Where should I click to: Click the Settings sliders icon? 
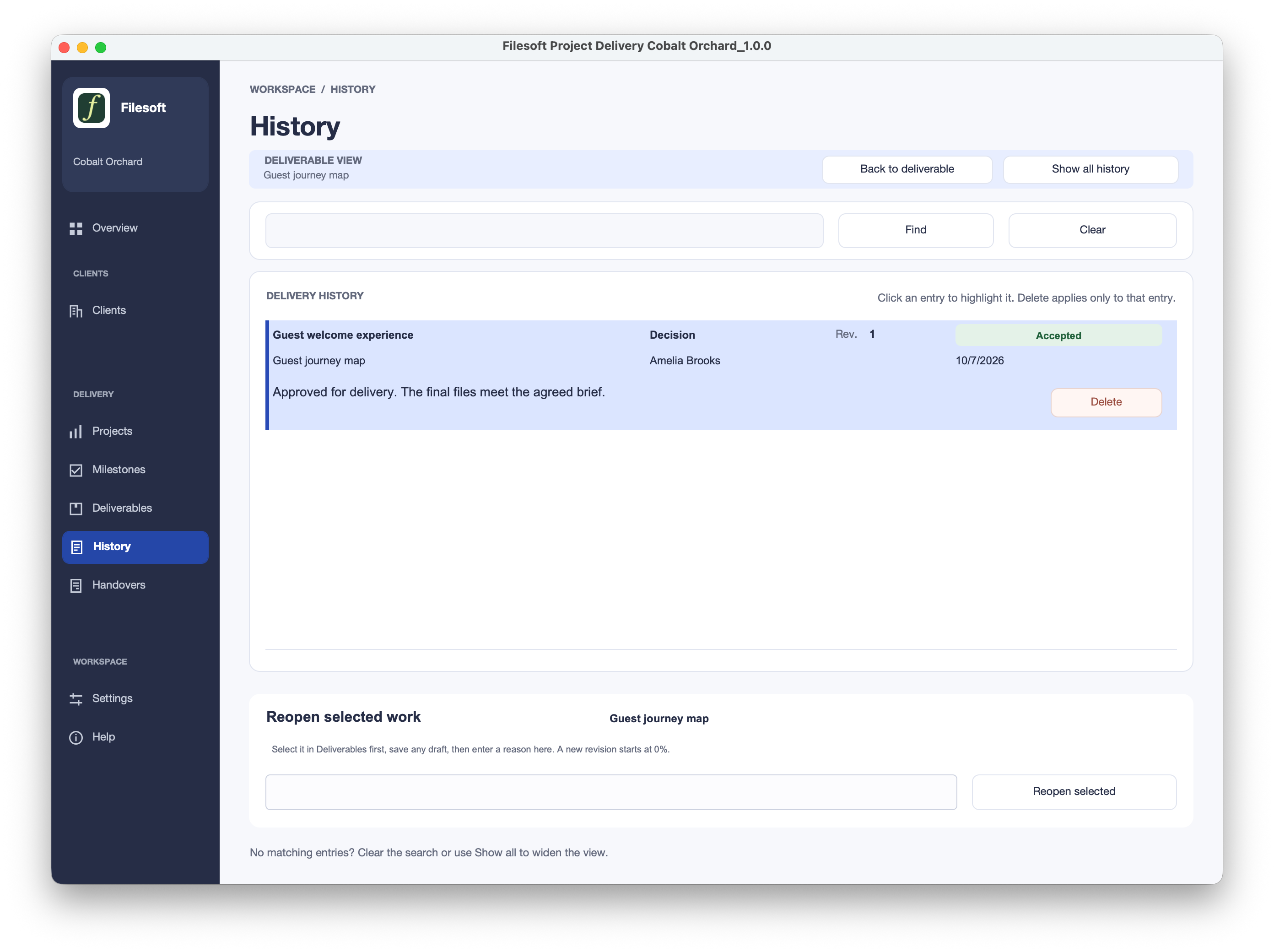click(76, 699)
